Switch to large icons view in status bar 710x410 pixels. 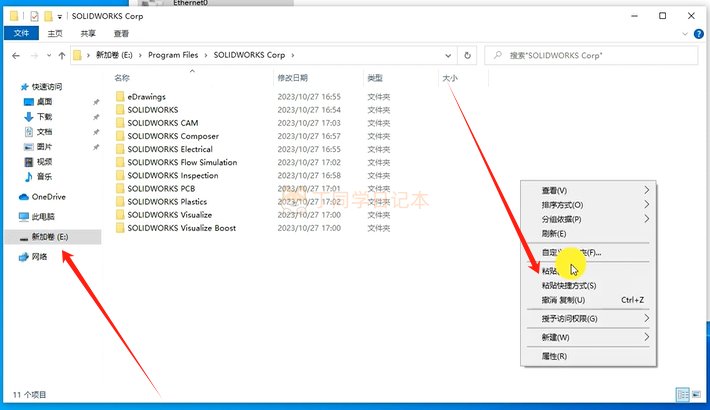point(696,394)
